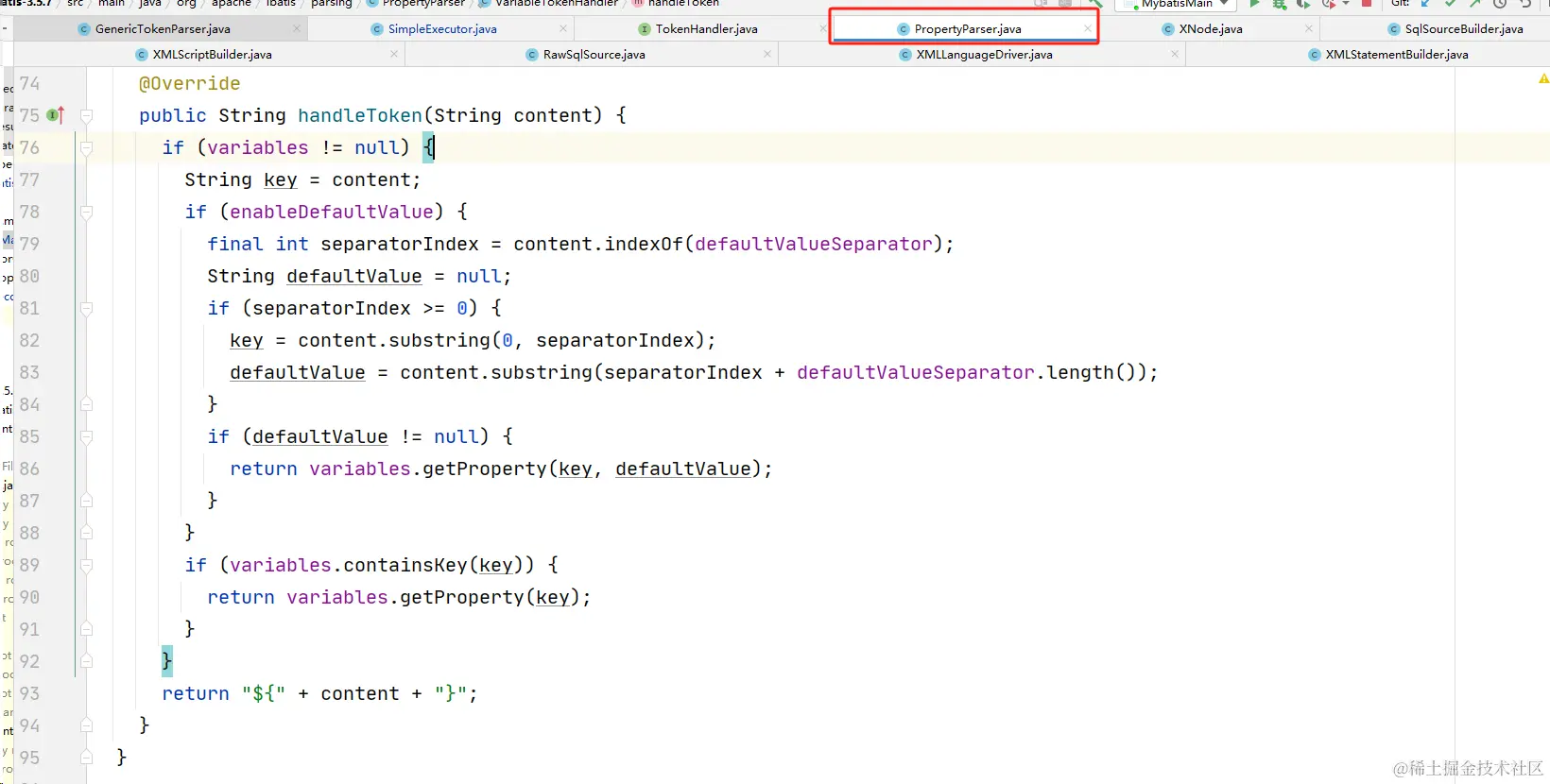
Task: Commit changes with the Git checkmark icon
Action: (x=1451, y=4)
